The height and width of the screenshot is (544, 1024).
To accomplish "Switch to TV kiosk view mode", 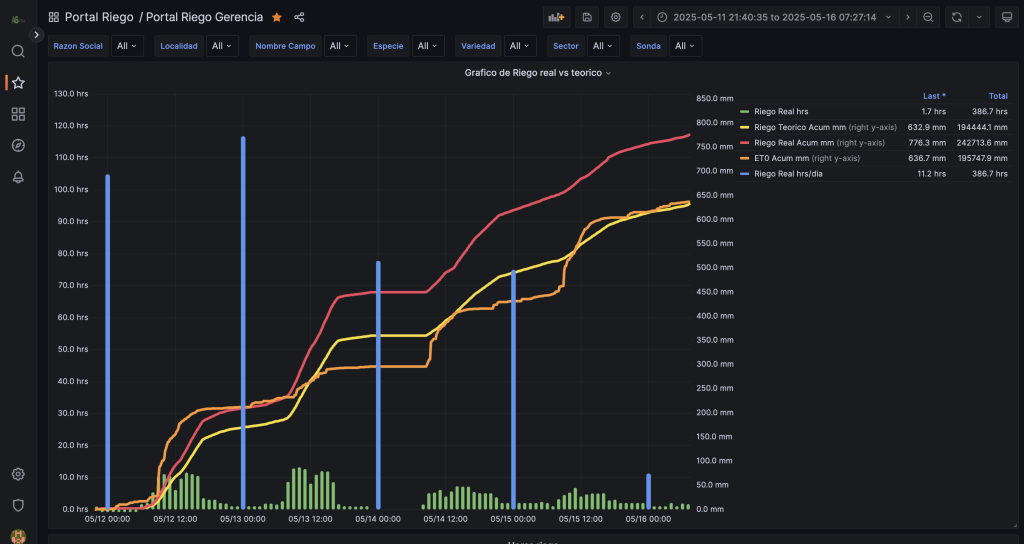I will click(x=1006, y=17).
